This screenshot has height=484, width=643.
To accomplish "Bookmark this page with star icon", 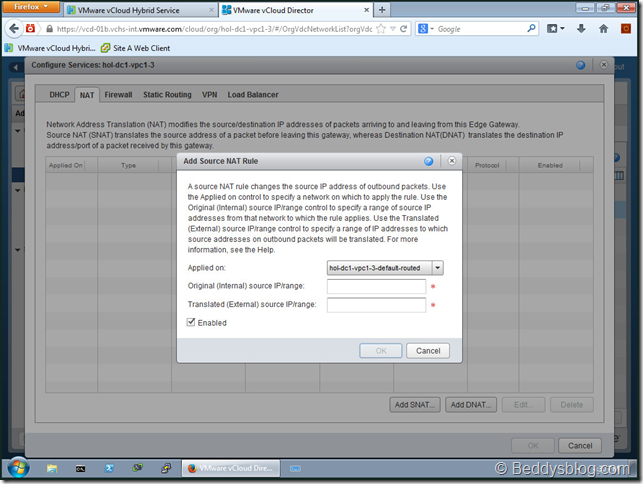I will click(381, 29).
